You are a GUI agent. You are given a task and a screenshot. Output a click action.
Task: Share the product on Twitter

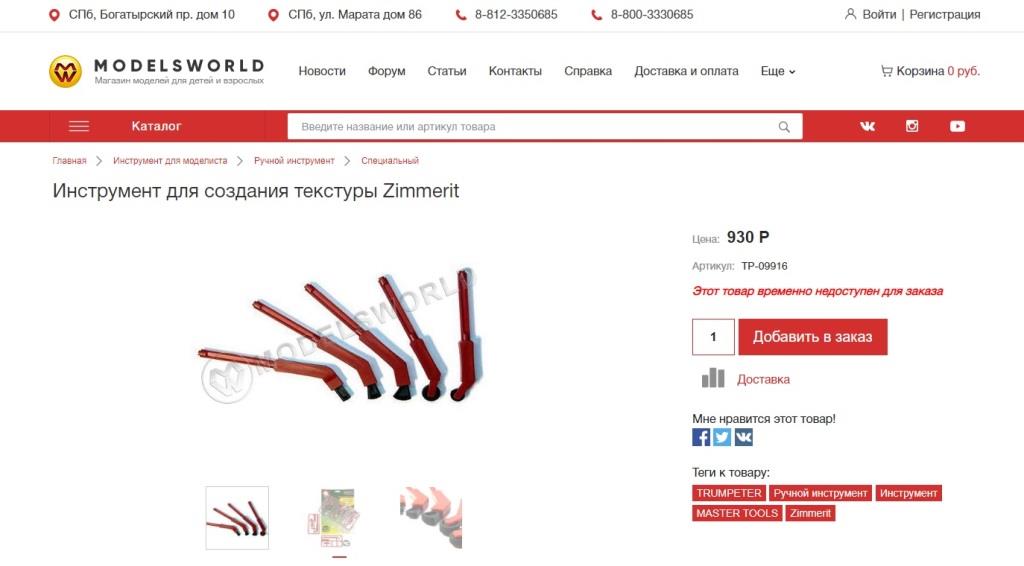(722, 437)
